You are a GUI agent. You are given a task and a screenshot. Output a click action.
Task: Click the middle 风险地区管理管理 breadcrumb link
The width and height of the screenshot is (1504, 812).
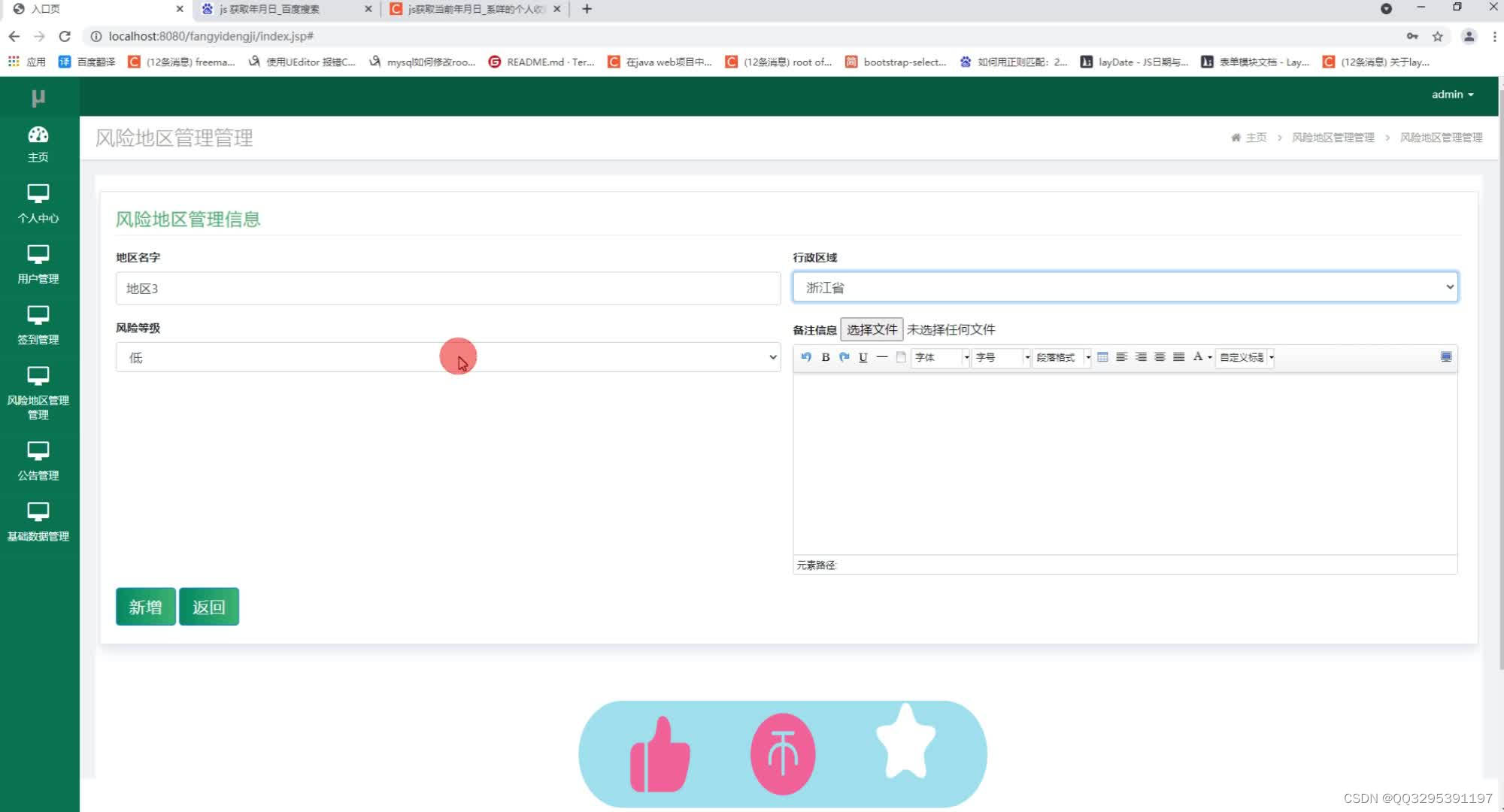[x=1333, y=138]
